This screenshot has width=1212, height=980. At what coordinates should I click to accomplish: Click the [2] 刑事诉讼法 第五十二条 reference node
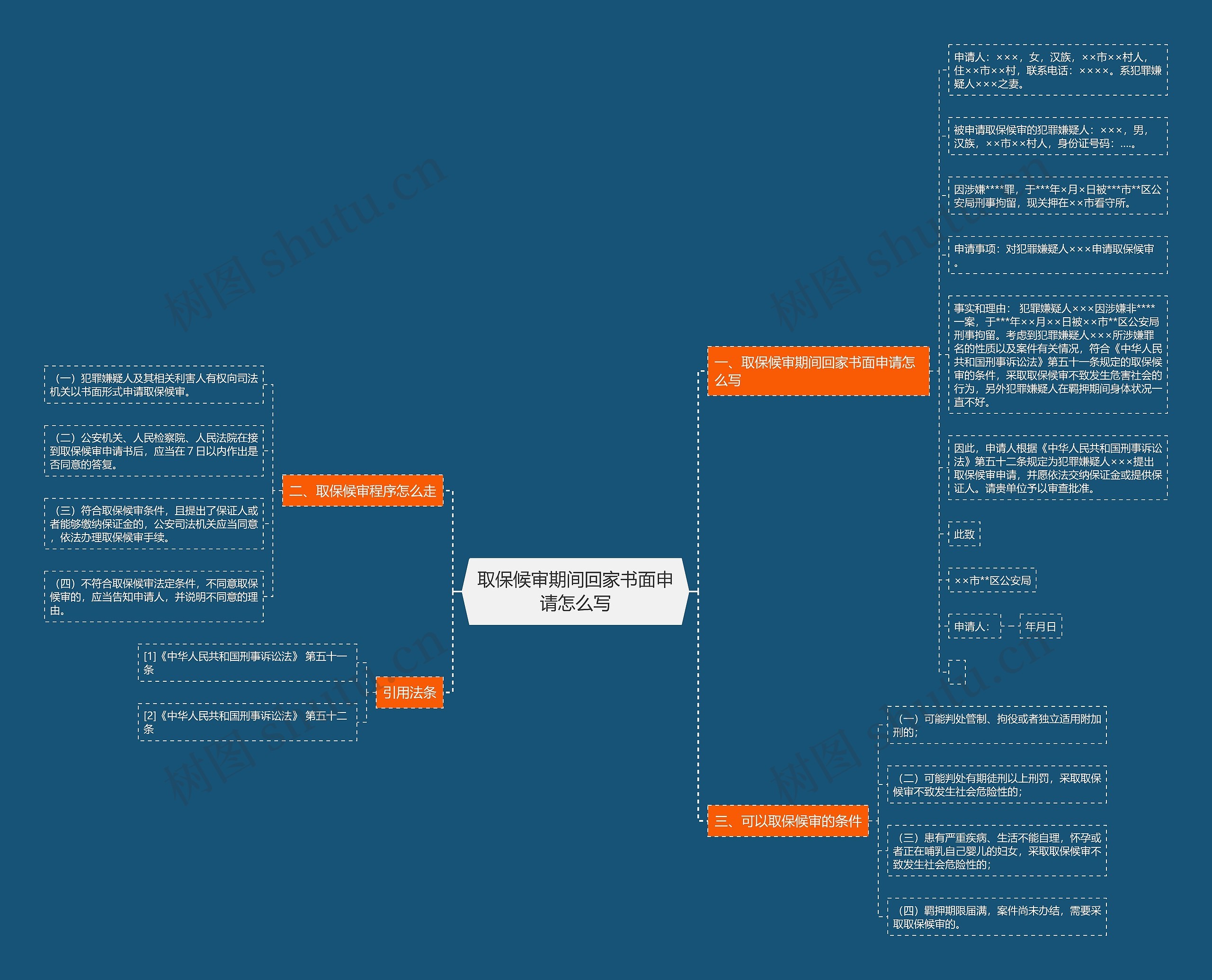[x=247, y=722]
